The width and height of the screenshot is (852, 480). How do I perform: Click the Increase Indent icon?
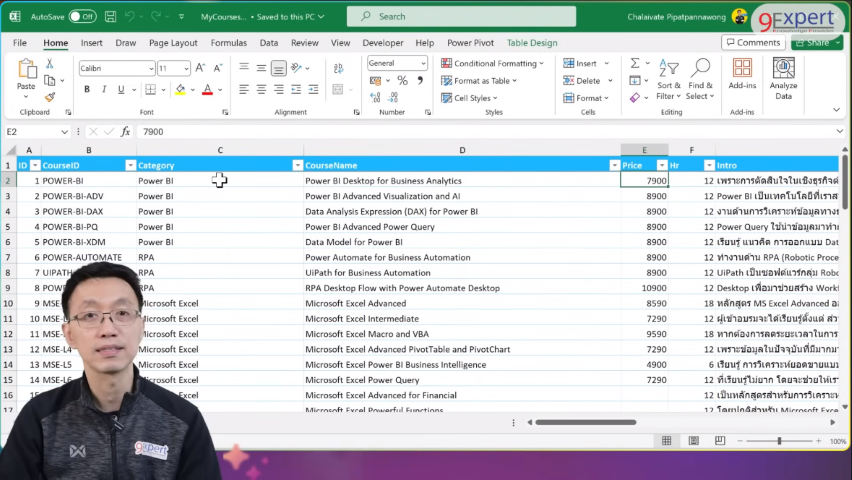[314, 89]
